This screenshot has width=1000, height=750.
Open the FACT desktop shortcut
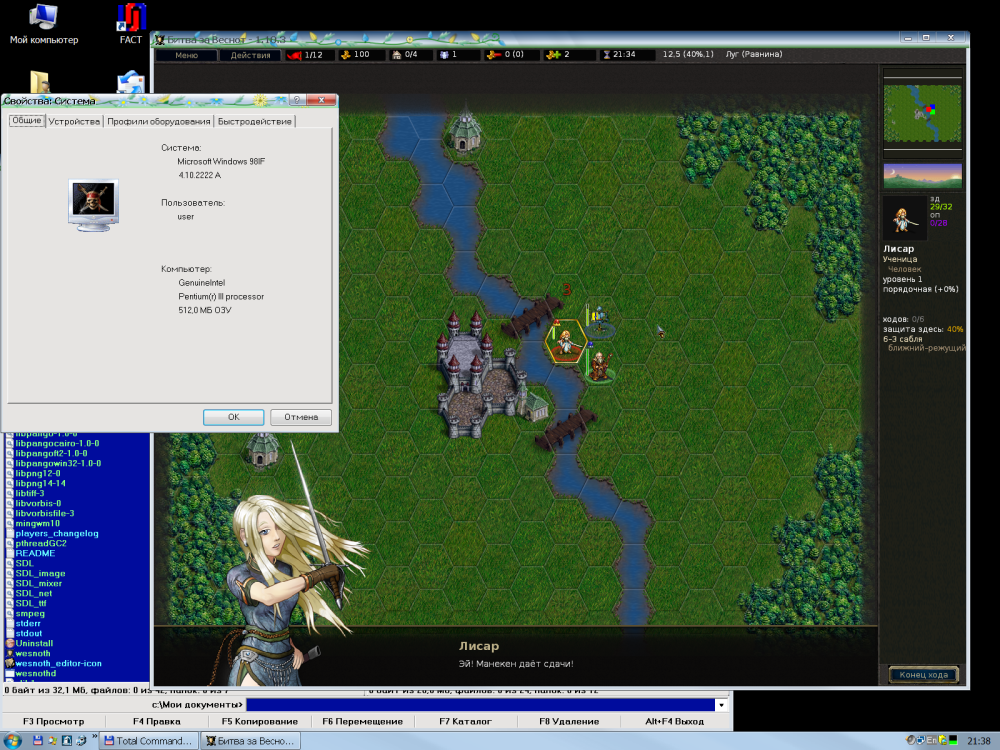pos(131,24)
